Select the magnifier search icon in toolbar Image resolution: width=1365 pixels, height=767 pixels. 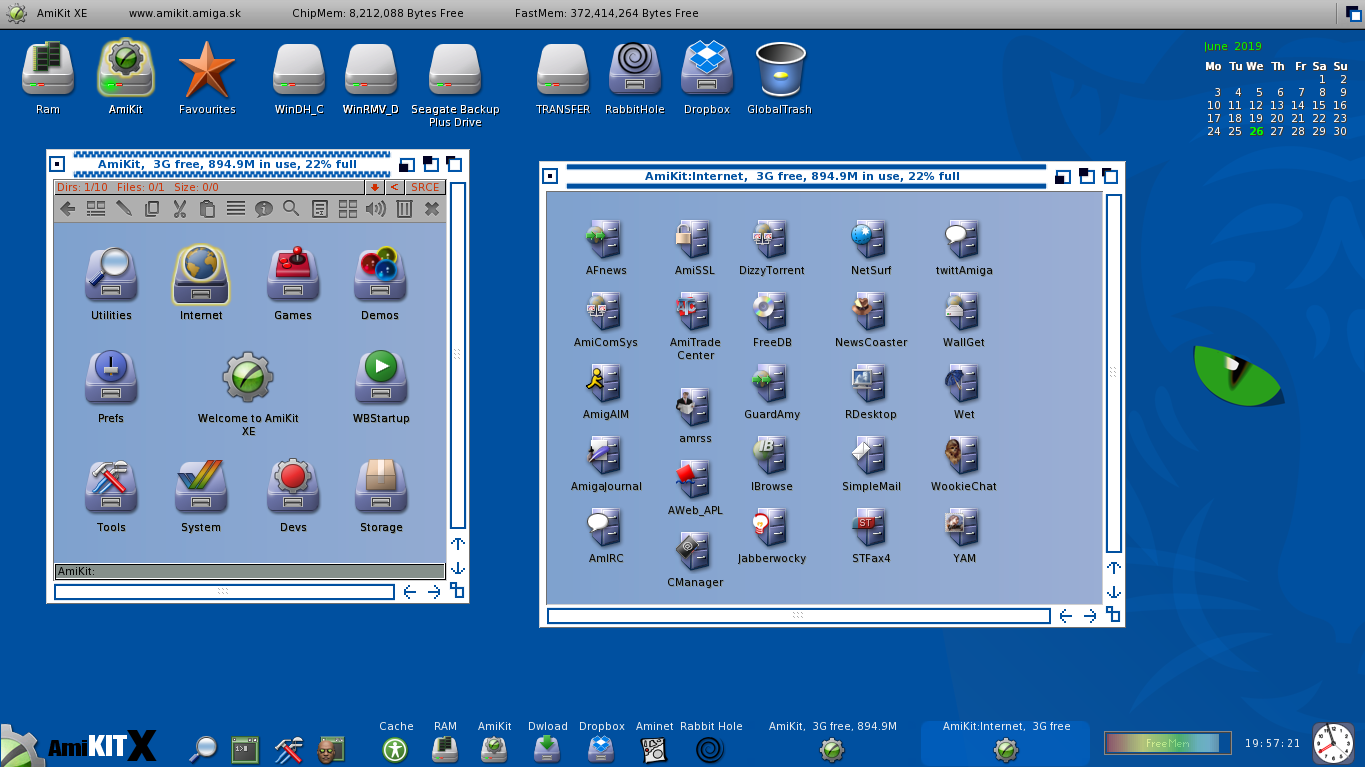tap(291, 209)
